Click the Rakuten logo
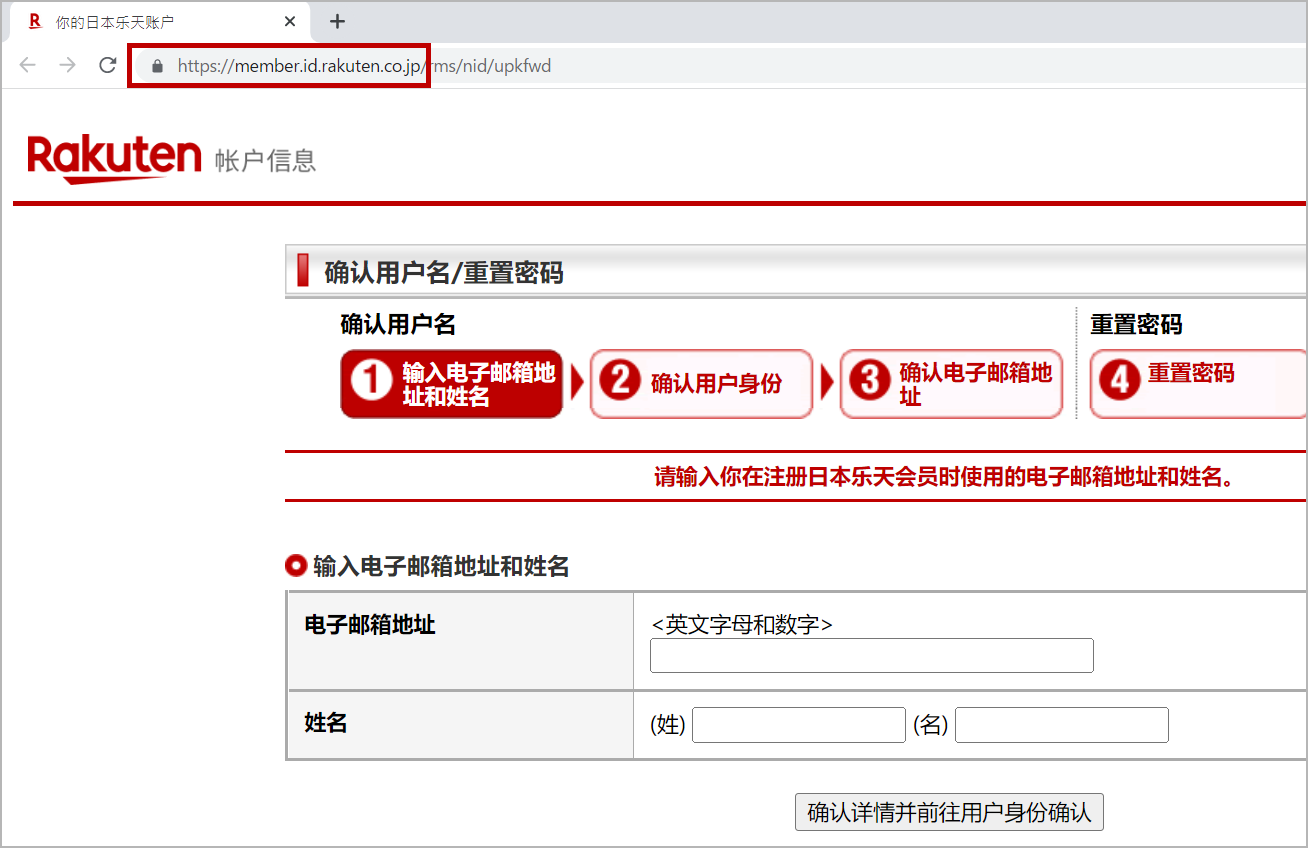 (114, 158)
